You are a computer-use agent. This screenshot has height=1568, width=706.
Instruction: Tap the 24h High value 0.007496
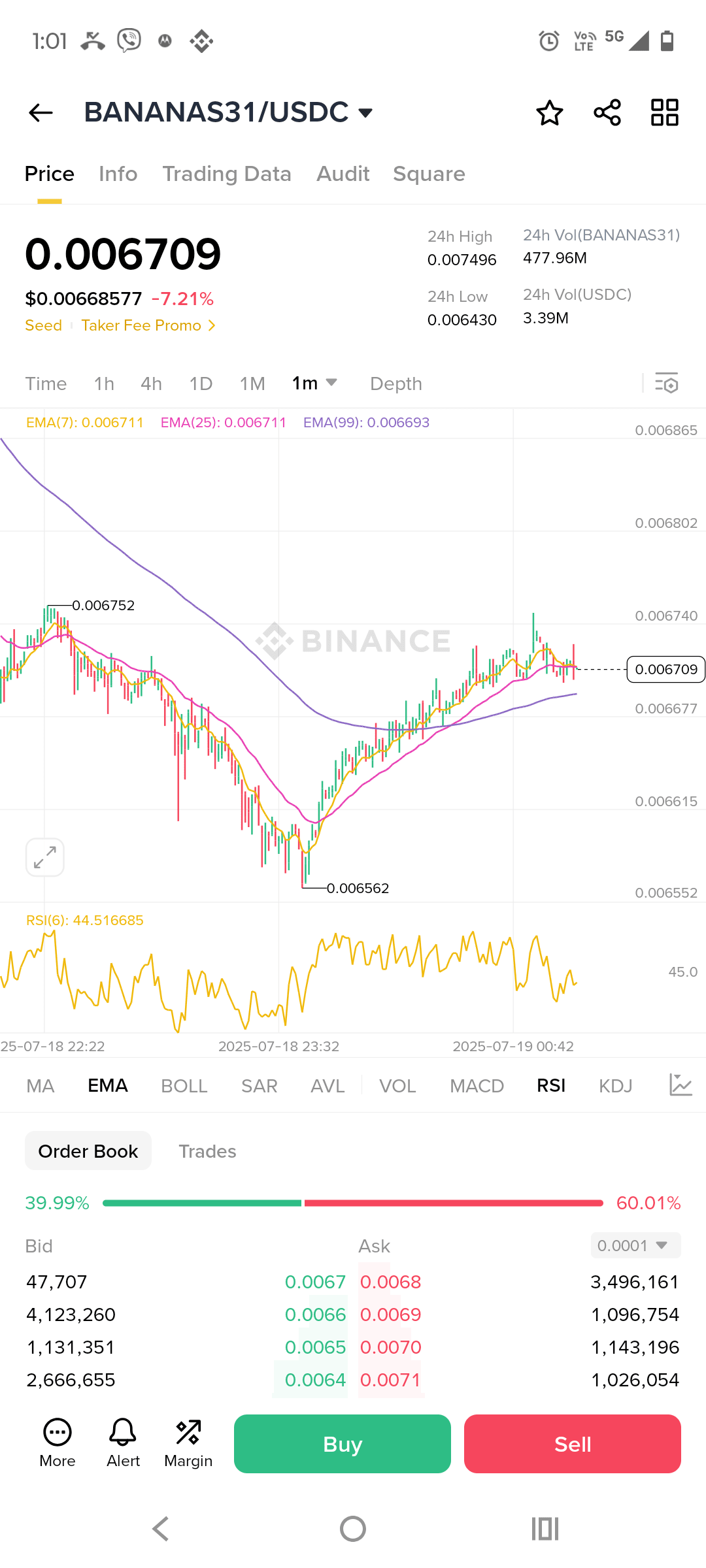[462, 260]
